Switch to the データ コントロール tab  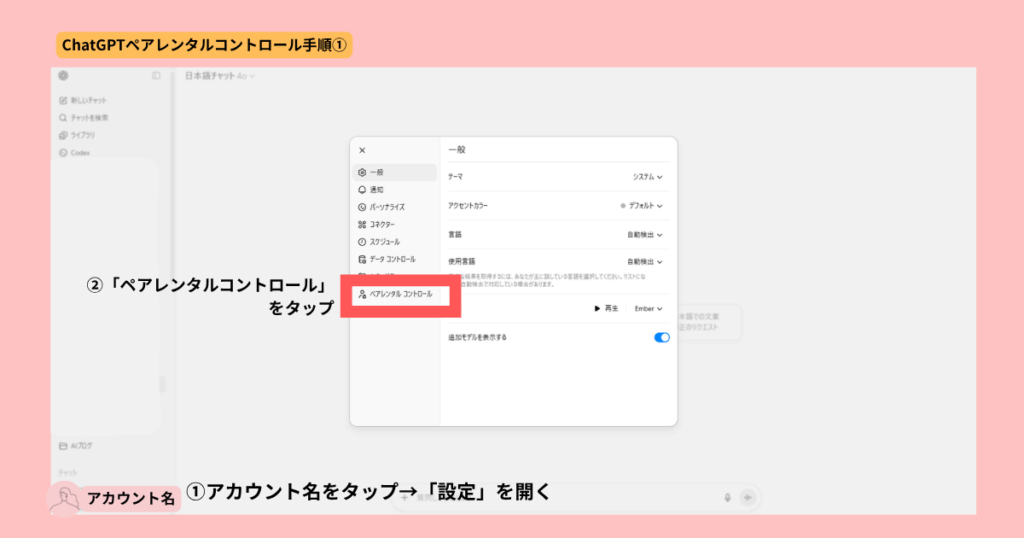[x=394, y=259]
